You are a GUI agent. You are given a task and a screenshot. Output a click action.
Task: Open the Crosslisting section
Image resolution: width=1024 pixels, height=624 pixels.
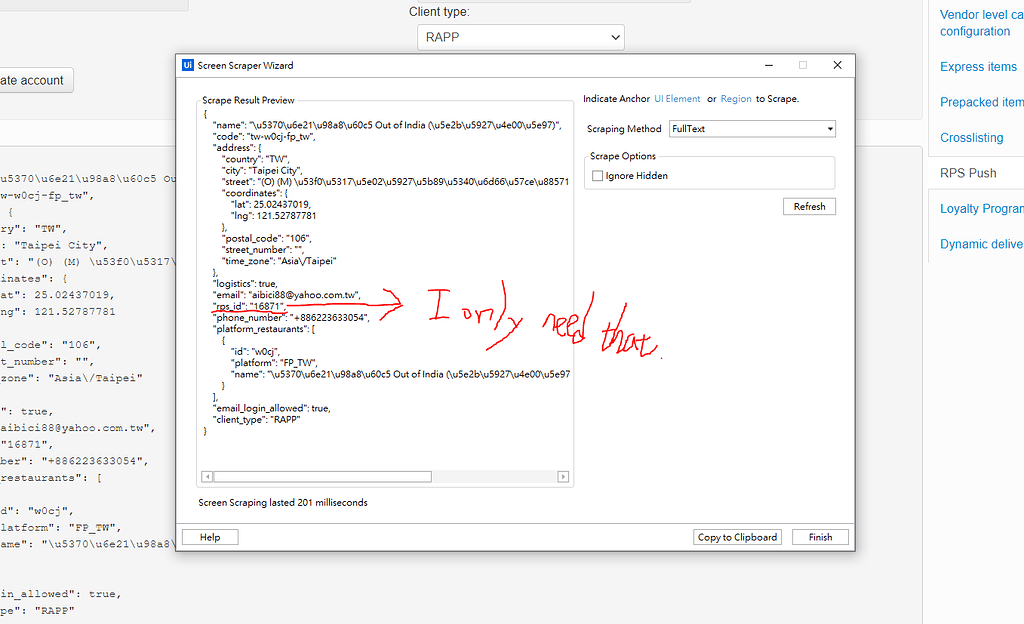click(972, 137)
